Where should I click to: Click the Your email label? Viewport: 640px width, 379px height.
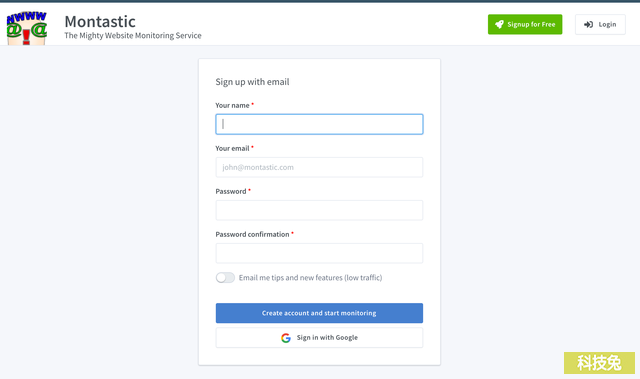(232, 148)
